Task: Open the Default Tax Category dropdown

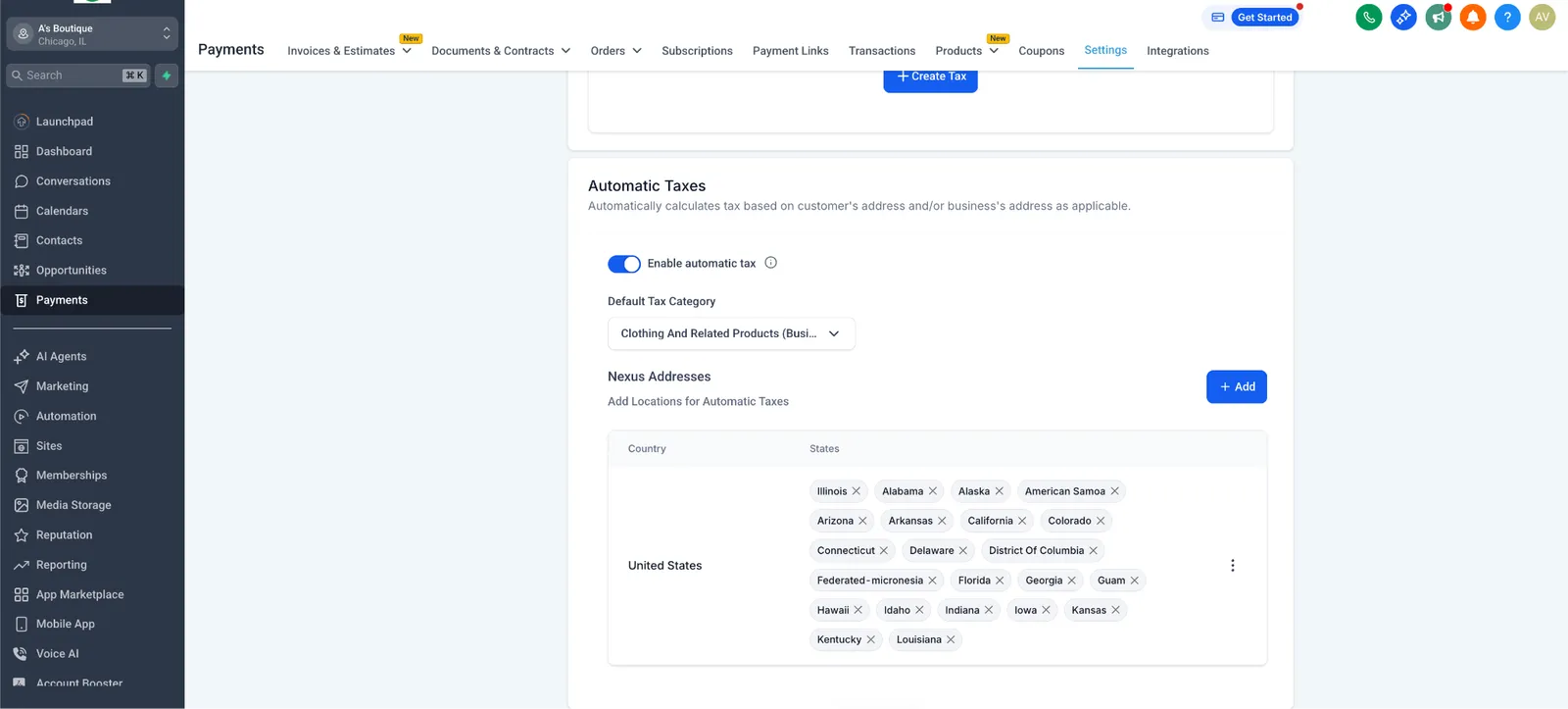Action: tap(731, 333)
